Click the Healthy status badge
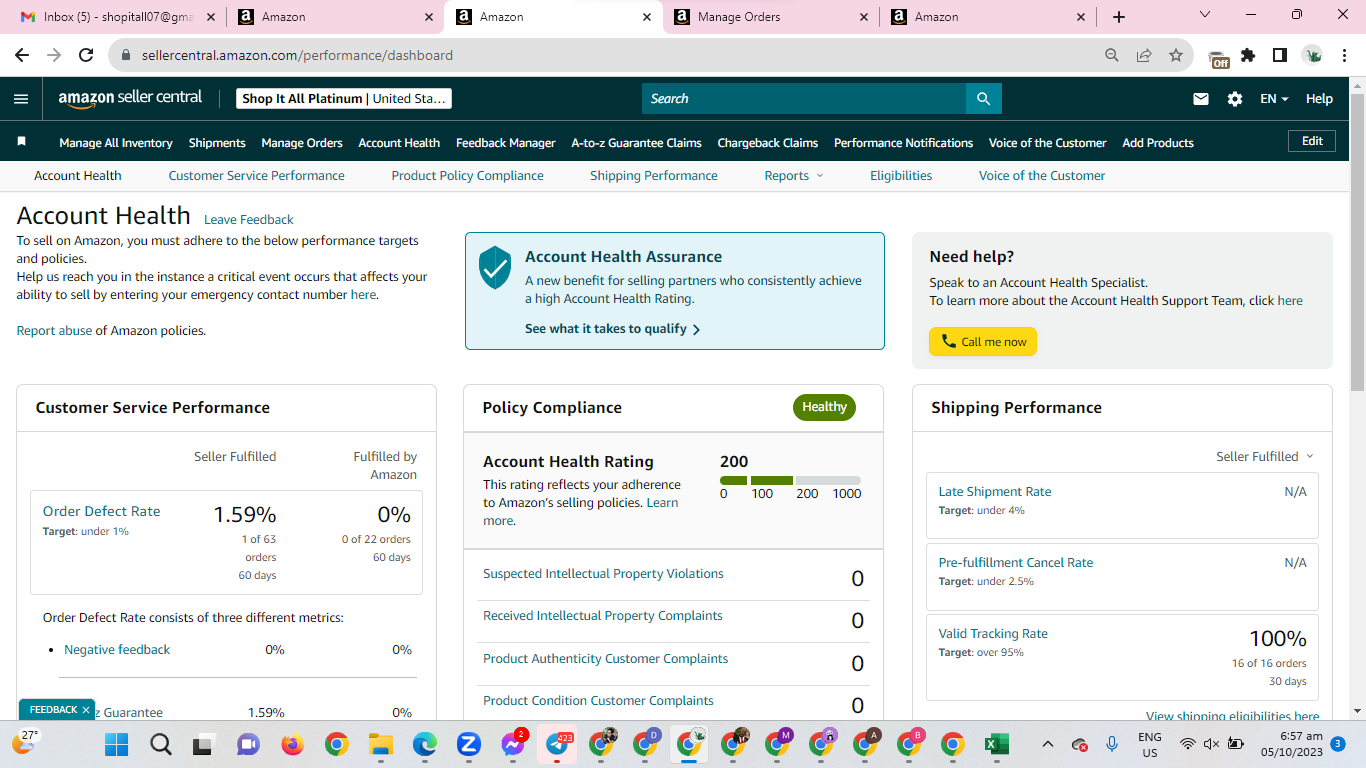Screen dimensions: 1366x768 tap(824, 407)
